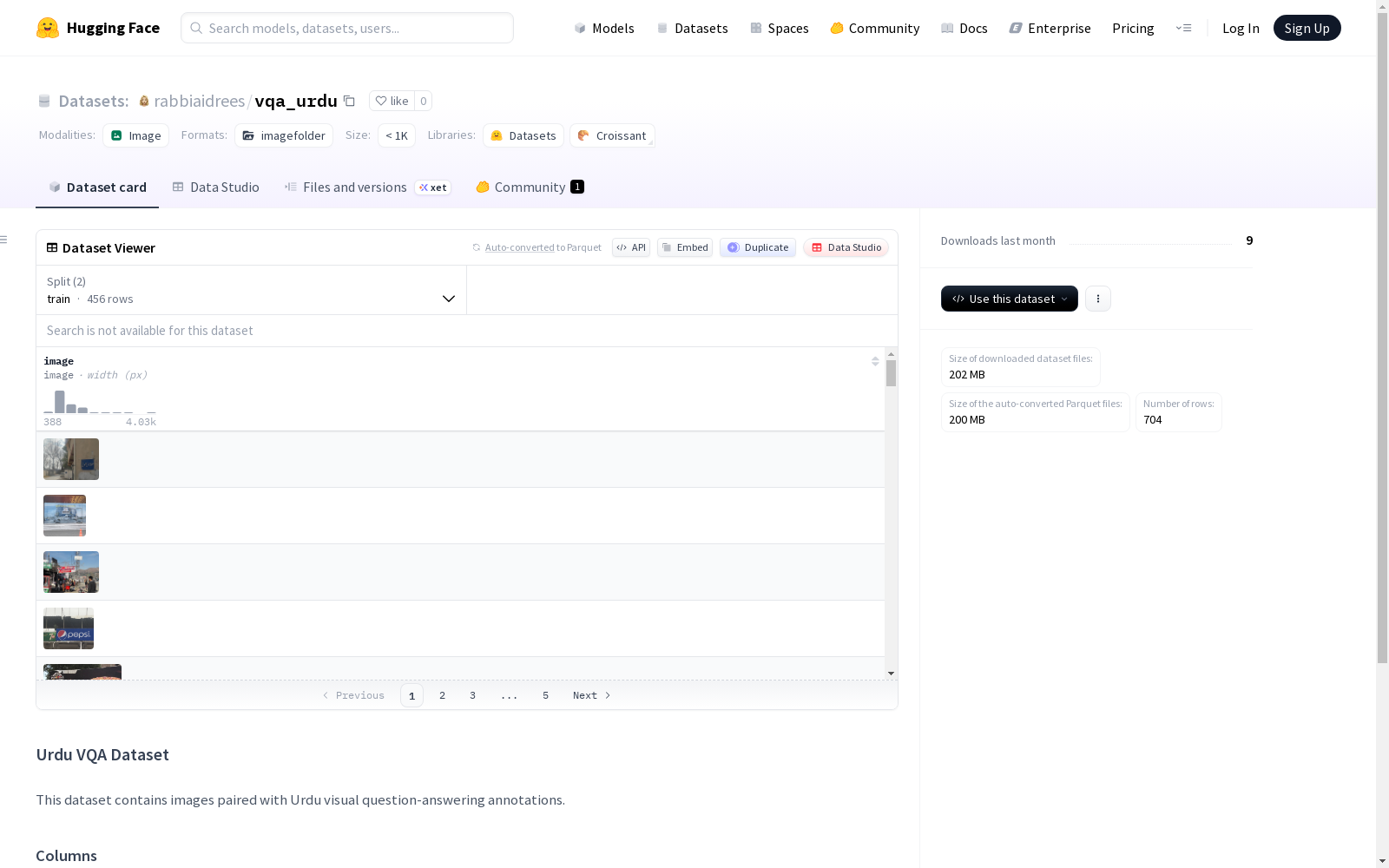This screenshot has width=1389, height=868.
Task: Click Log In
Action: (x=1241, y=28)
